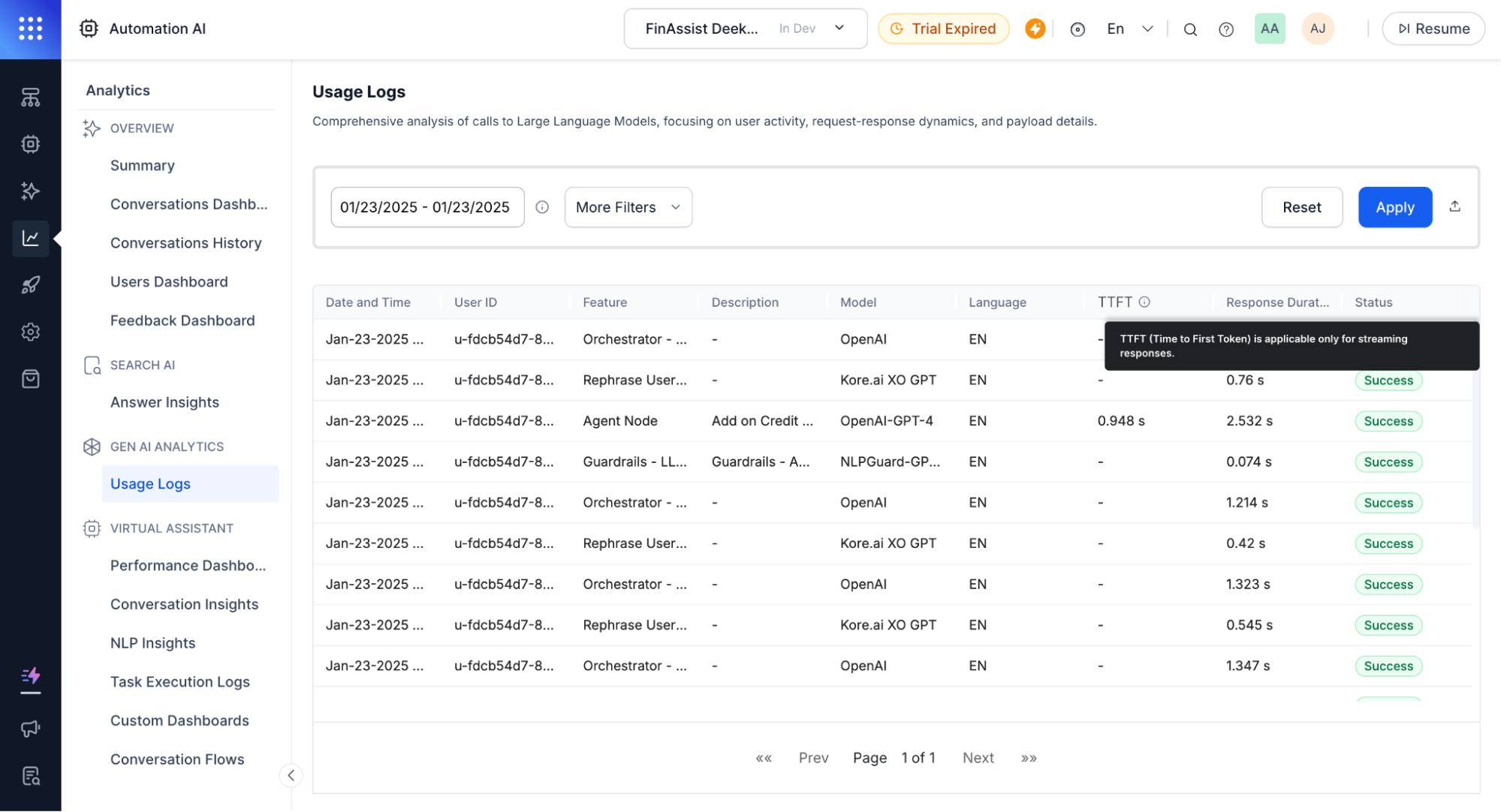Viewport: 1501px width, 812px height.
Task: Click the Reset filters button
Action: coord(1301,207)
